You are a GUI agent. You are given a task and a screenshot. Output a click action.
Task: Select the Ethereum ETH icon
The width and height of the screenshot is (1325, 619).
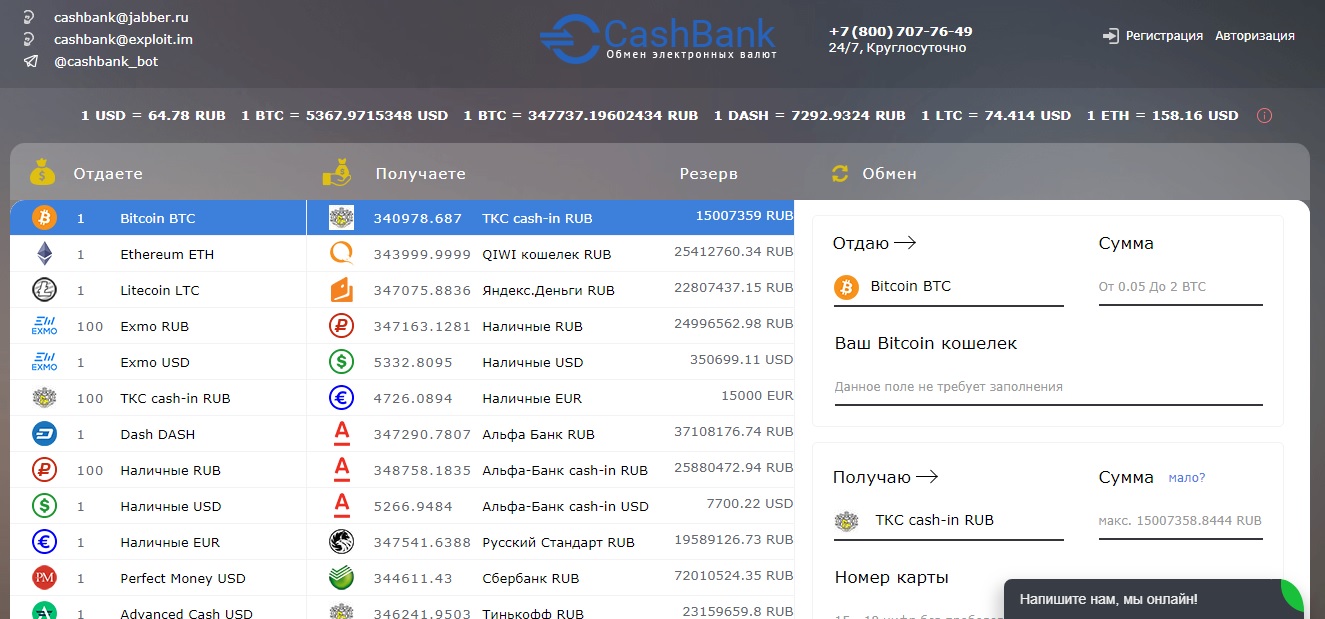45,254
